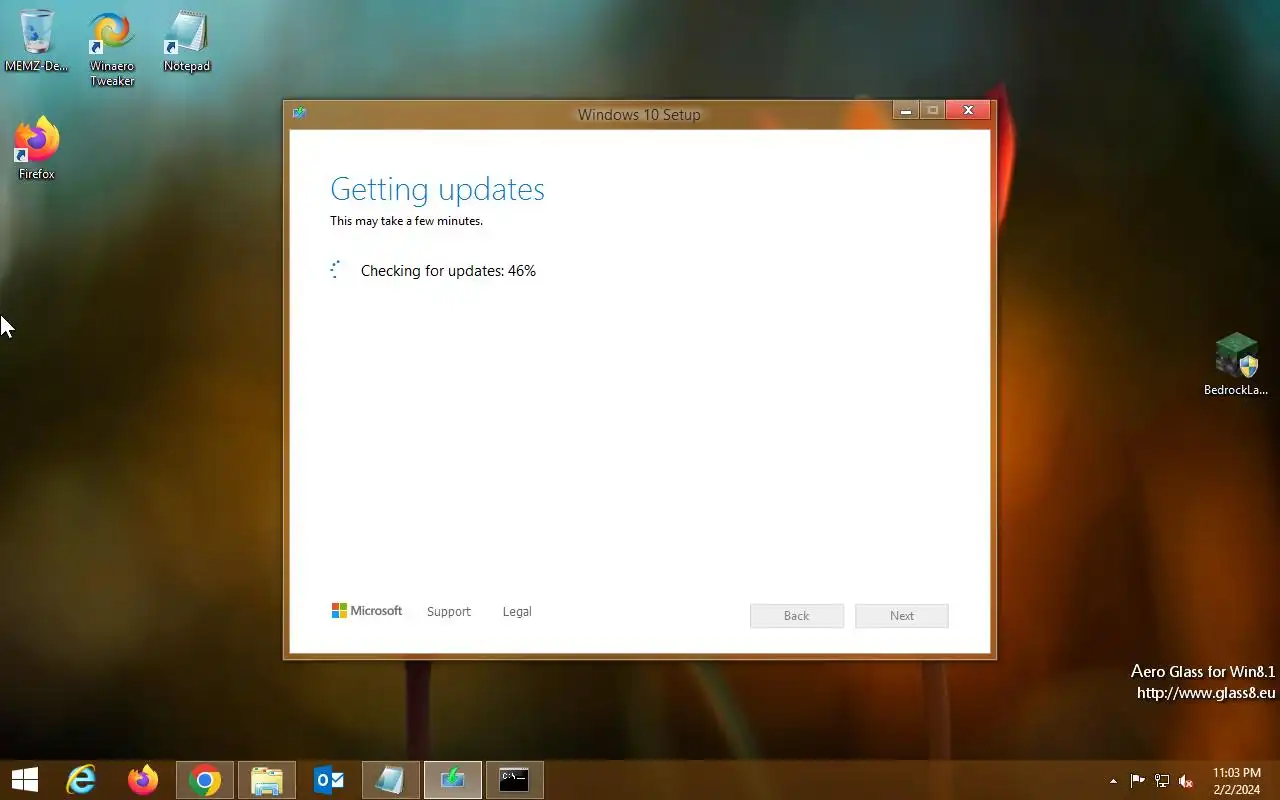Screen dimensions: 1280x800
Task: Minimize the Windows 10 Setup window
Action: 906,111
